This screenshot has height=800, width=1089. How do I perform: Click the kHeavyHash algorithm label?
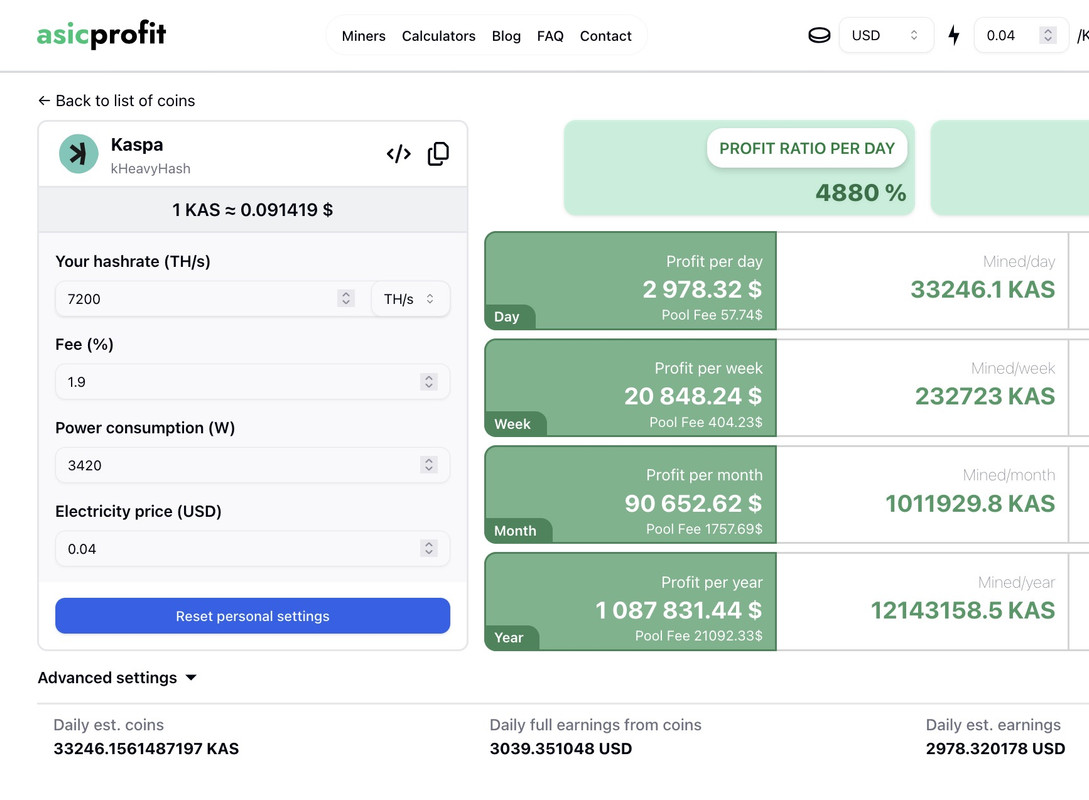[x=151, y=169]
